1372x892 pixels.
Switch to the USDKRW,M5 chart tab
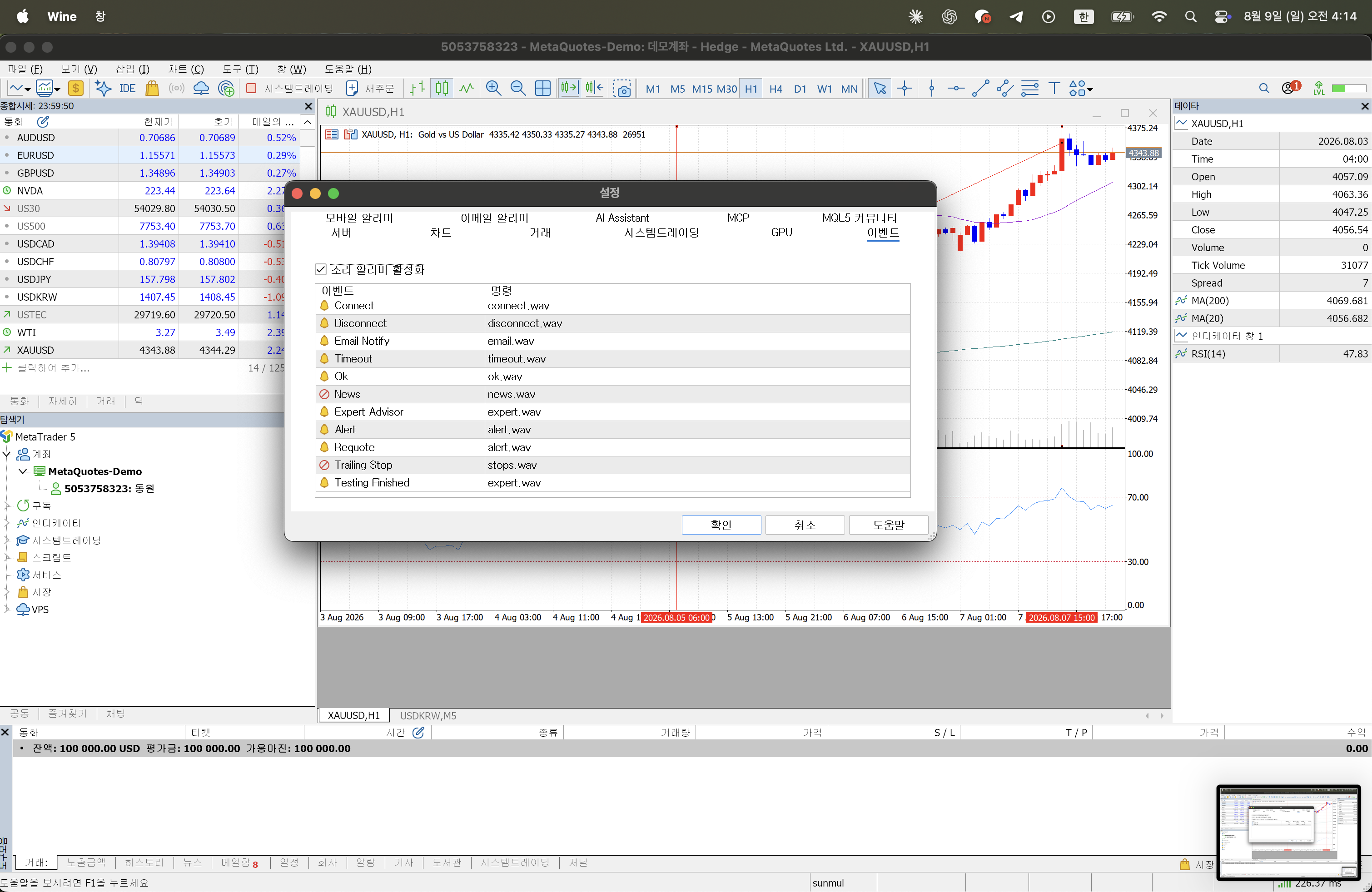click(428, 716)
